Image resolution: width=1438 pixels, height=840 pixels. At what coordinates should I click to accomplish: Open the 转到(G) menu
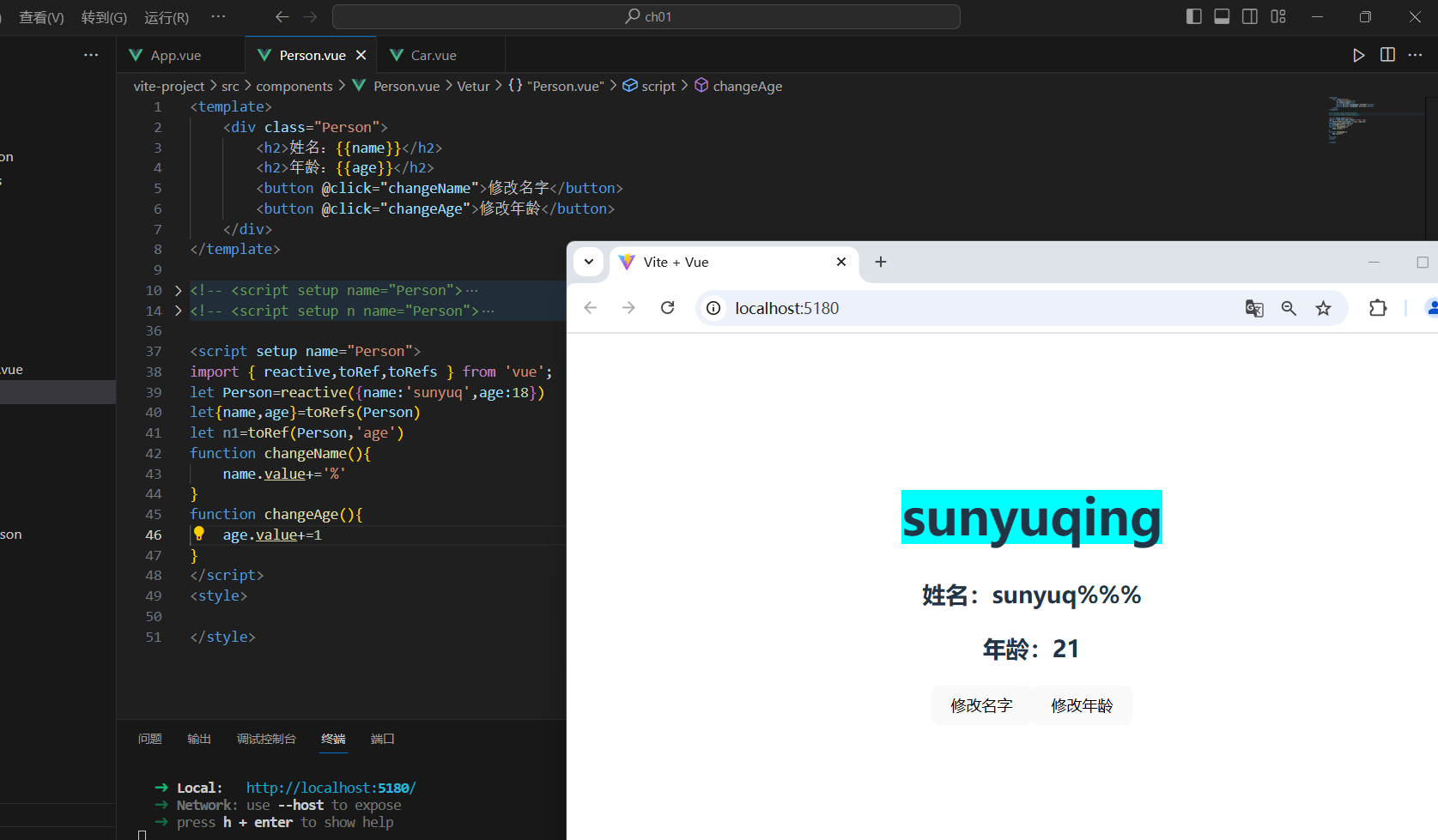104,17
